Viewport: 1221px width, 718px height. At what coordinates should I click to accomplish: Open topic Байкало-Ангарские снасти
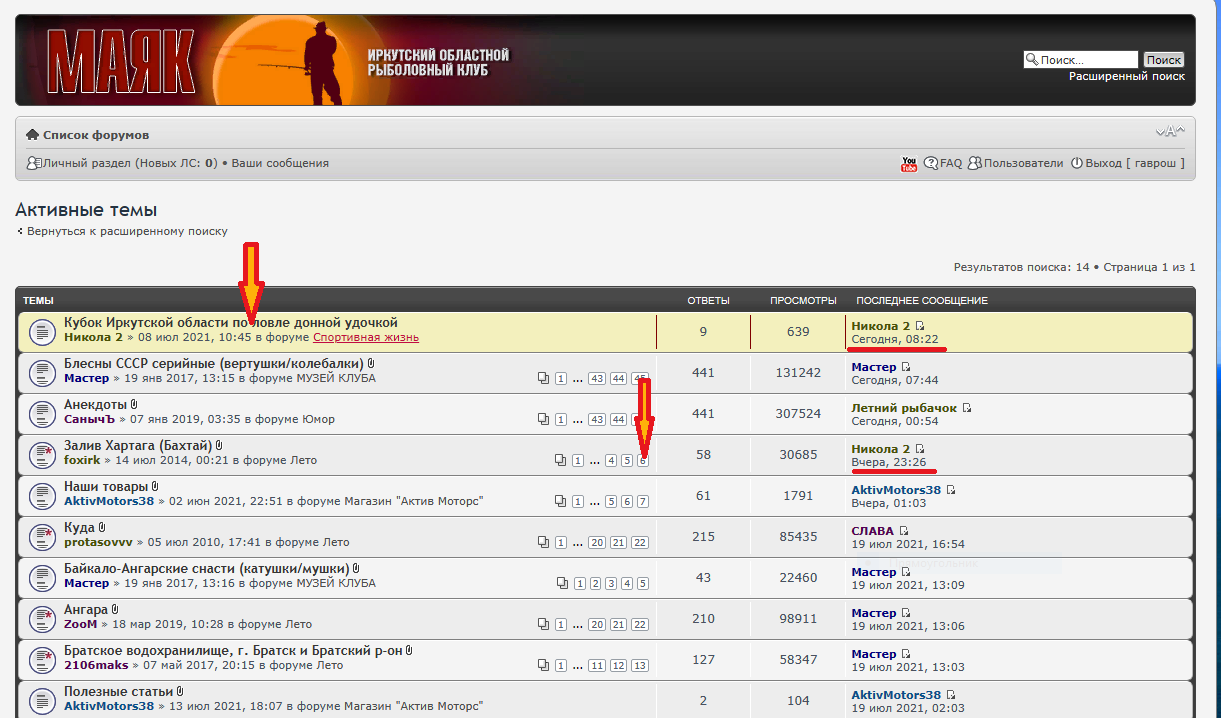[206, 568]
